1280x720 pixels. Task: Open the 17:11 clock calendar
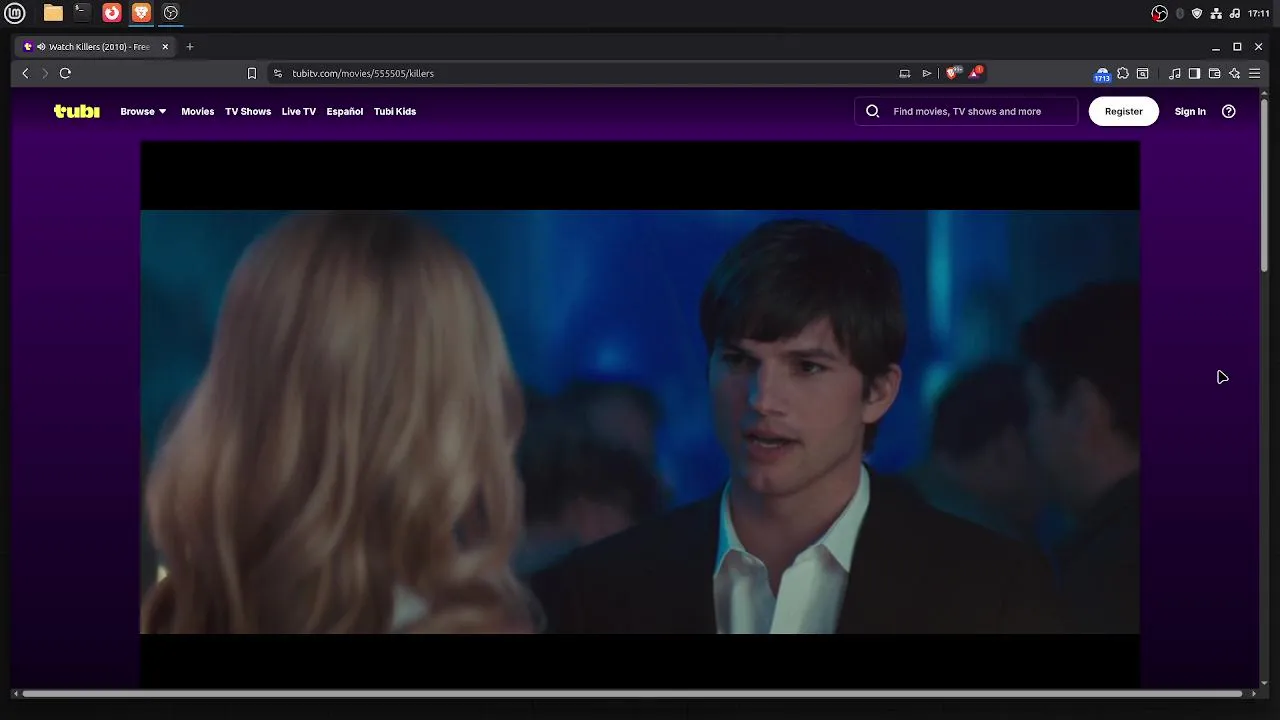(1259, 13)
